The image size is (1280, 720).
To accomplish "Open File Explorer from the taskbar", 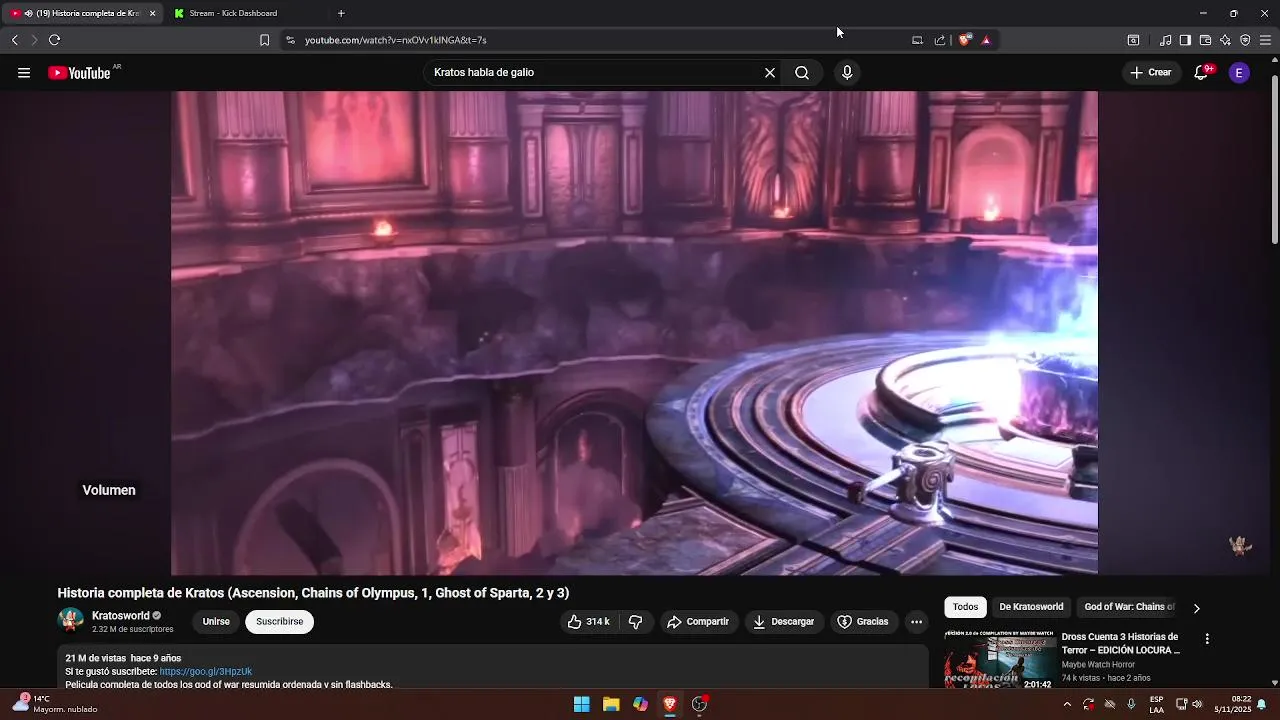I will click(611, 704).
